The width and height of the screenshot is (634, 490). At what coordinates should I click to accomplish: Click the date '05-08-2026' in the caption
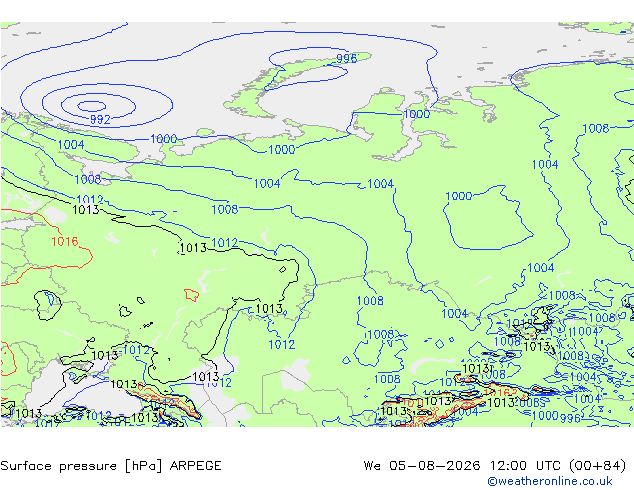pos(435,466)
